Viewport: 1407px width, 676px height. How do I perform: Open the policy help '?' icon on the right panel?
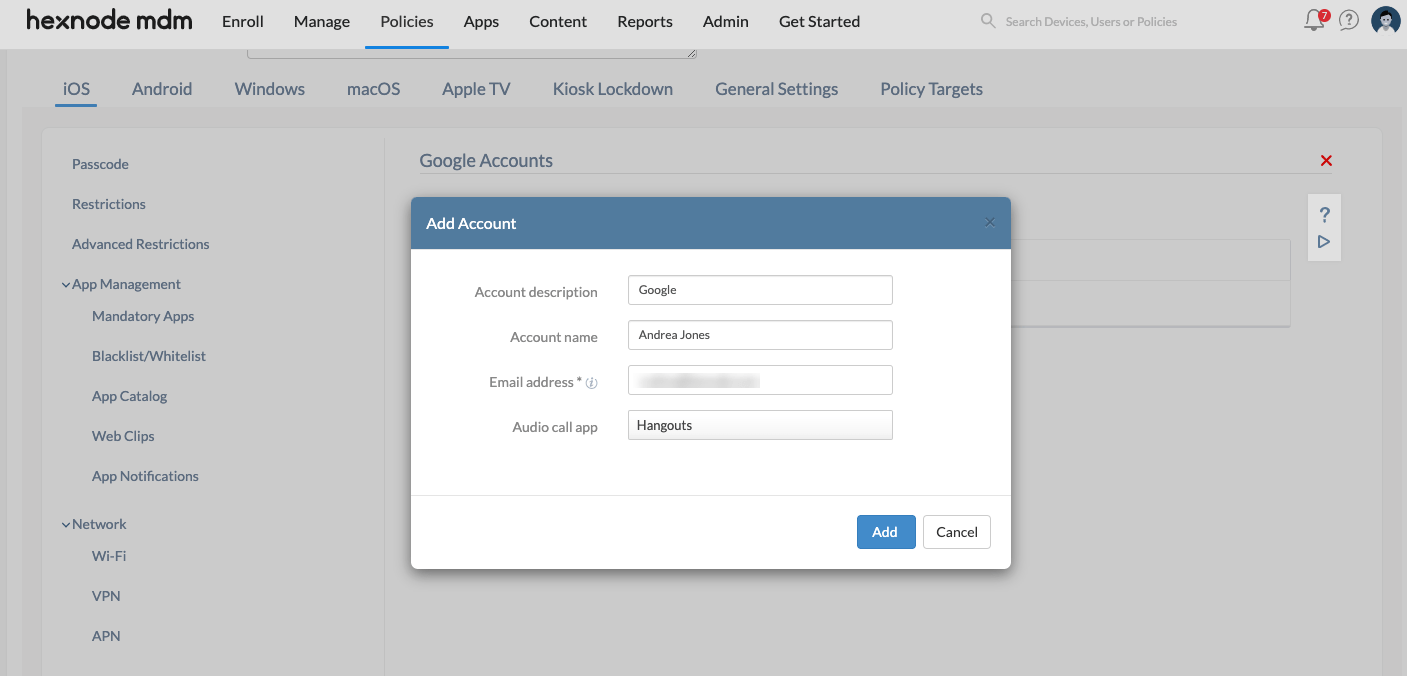[1323, 213]
